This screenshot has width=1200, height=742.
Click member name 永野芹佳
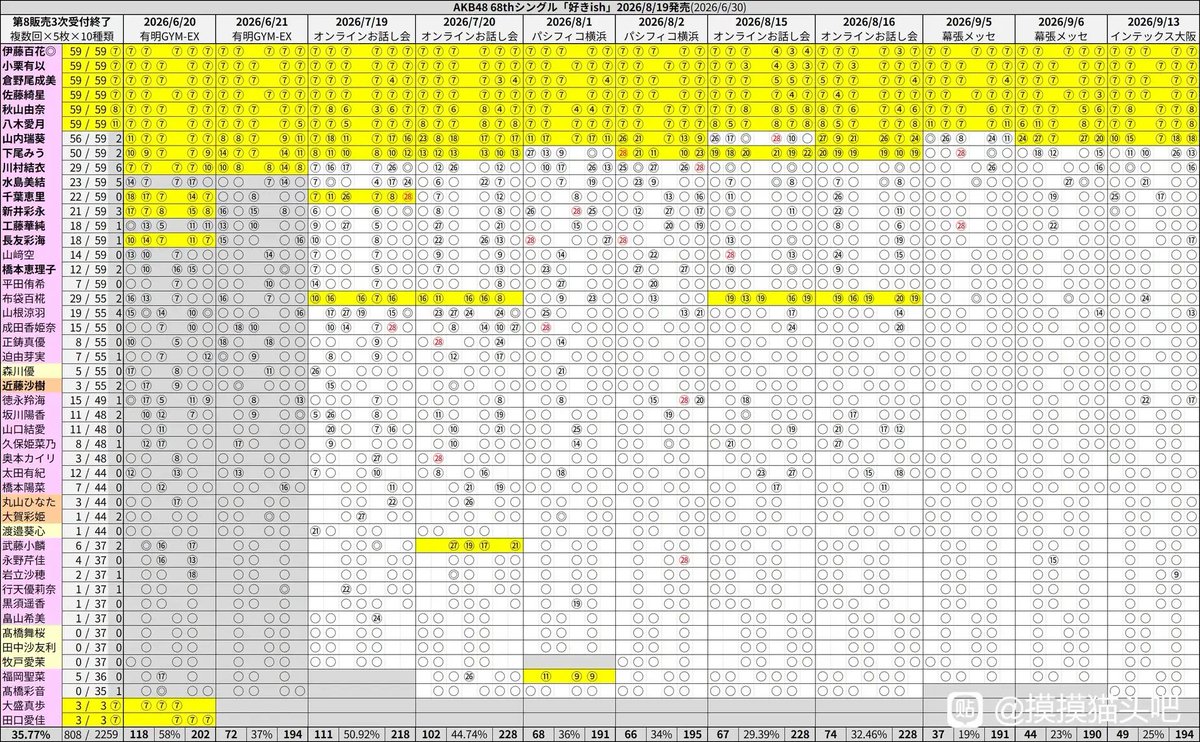pos(25,560)
